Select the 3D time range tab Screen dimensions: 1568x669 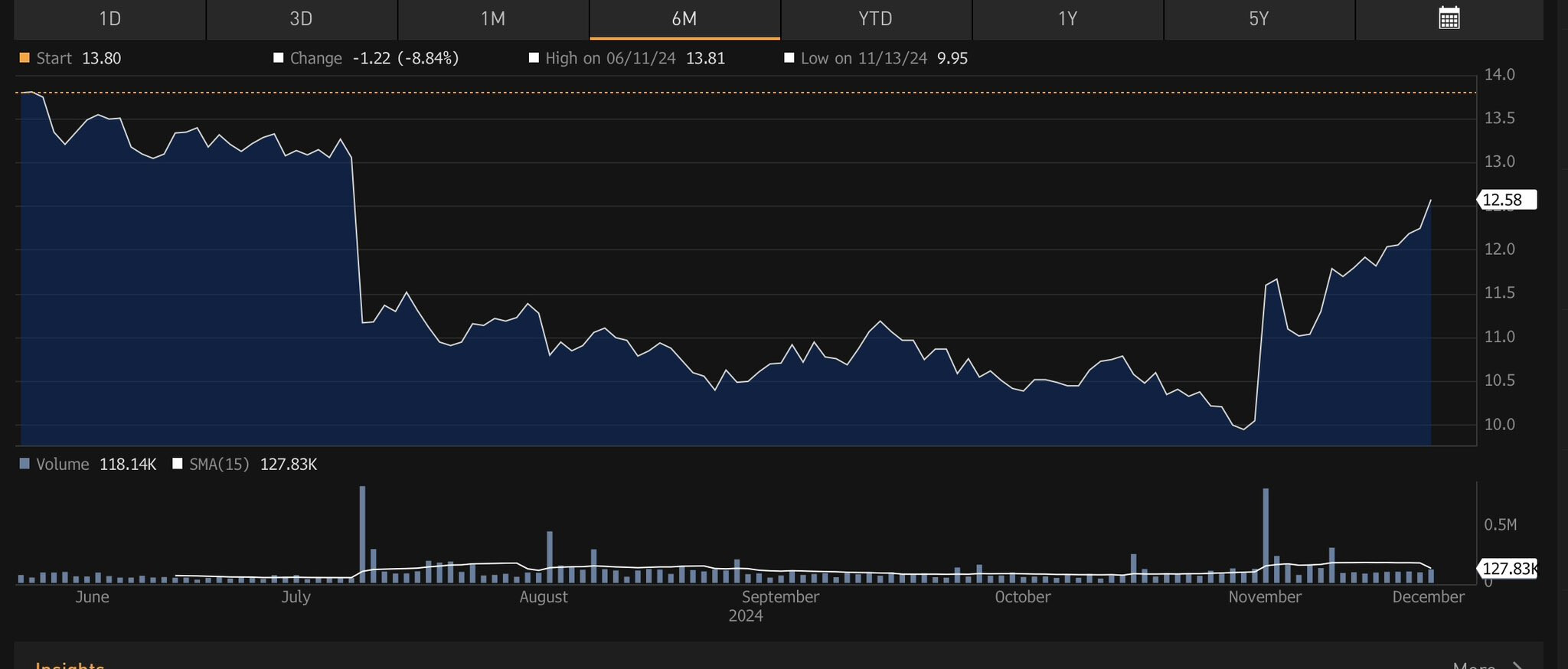coord(301,19)
